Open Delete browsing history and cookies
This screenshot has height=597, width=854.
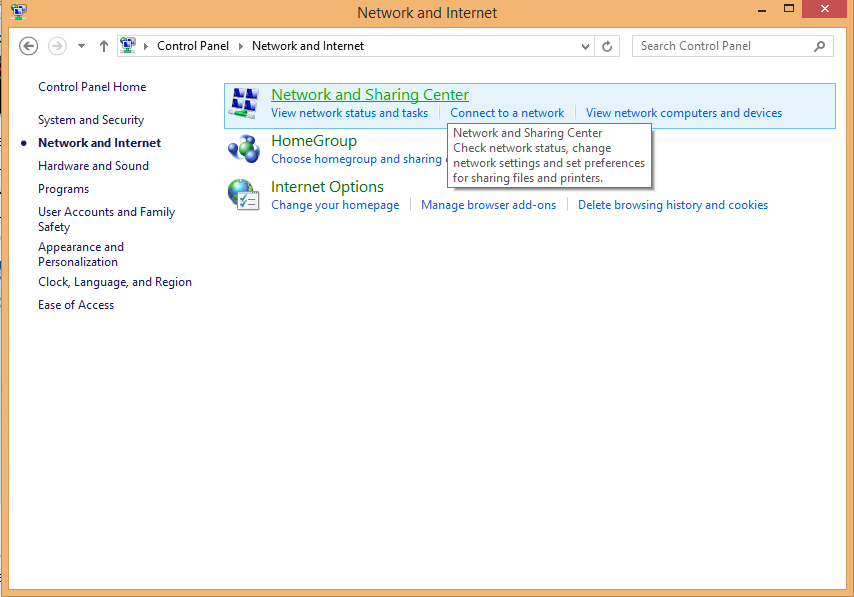point(672,204)
